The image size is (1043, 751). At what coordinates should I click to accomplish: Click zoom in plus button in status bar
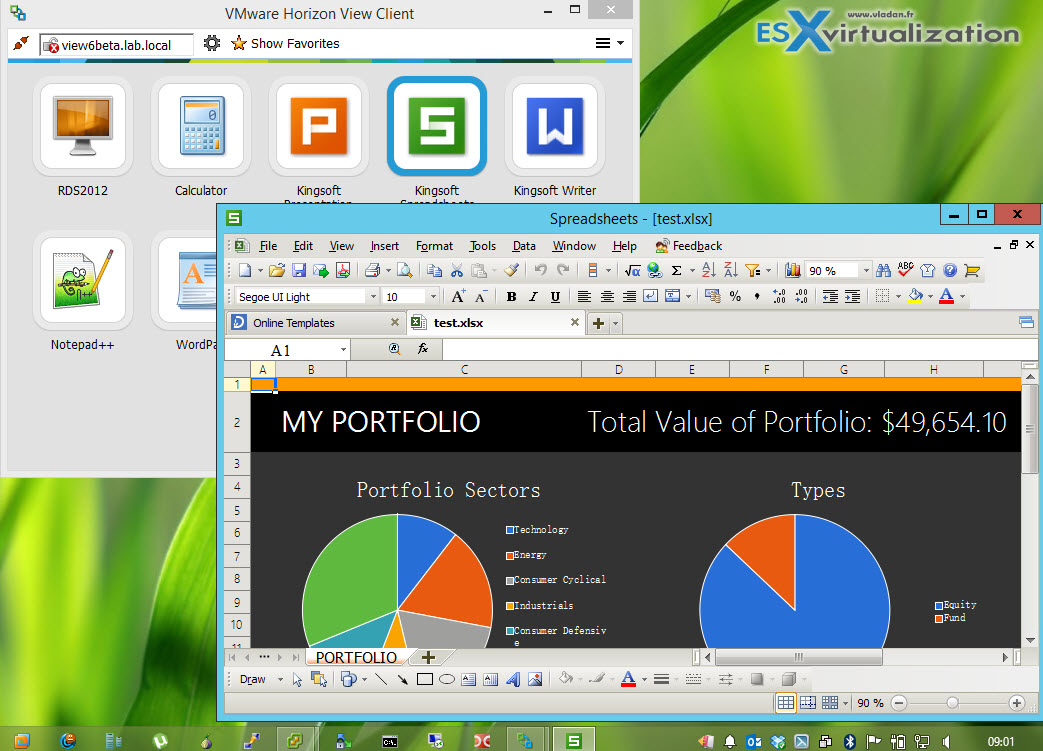(x=1016, y=702)
